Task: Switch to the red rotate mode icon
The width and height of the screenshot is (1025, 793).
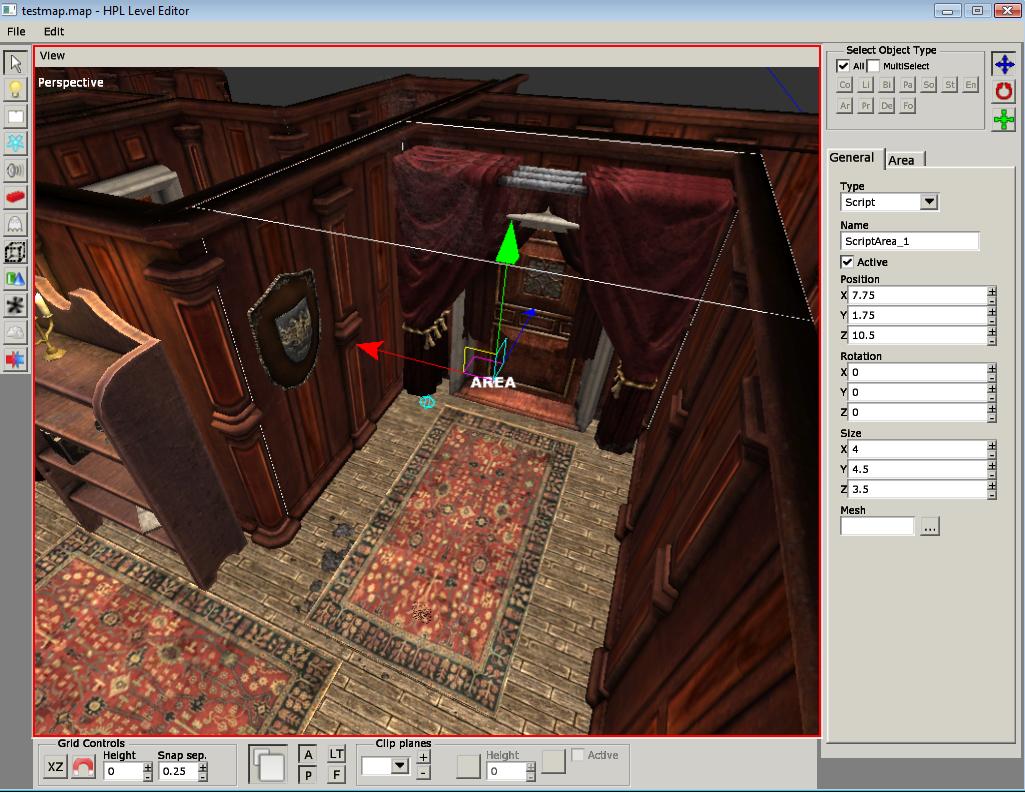Action: point(1003,92)
